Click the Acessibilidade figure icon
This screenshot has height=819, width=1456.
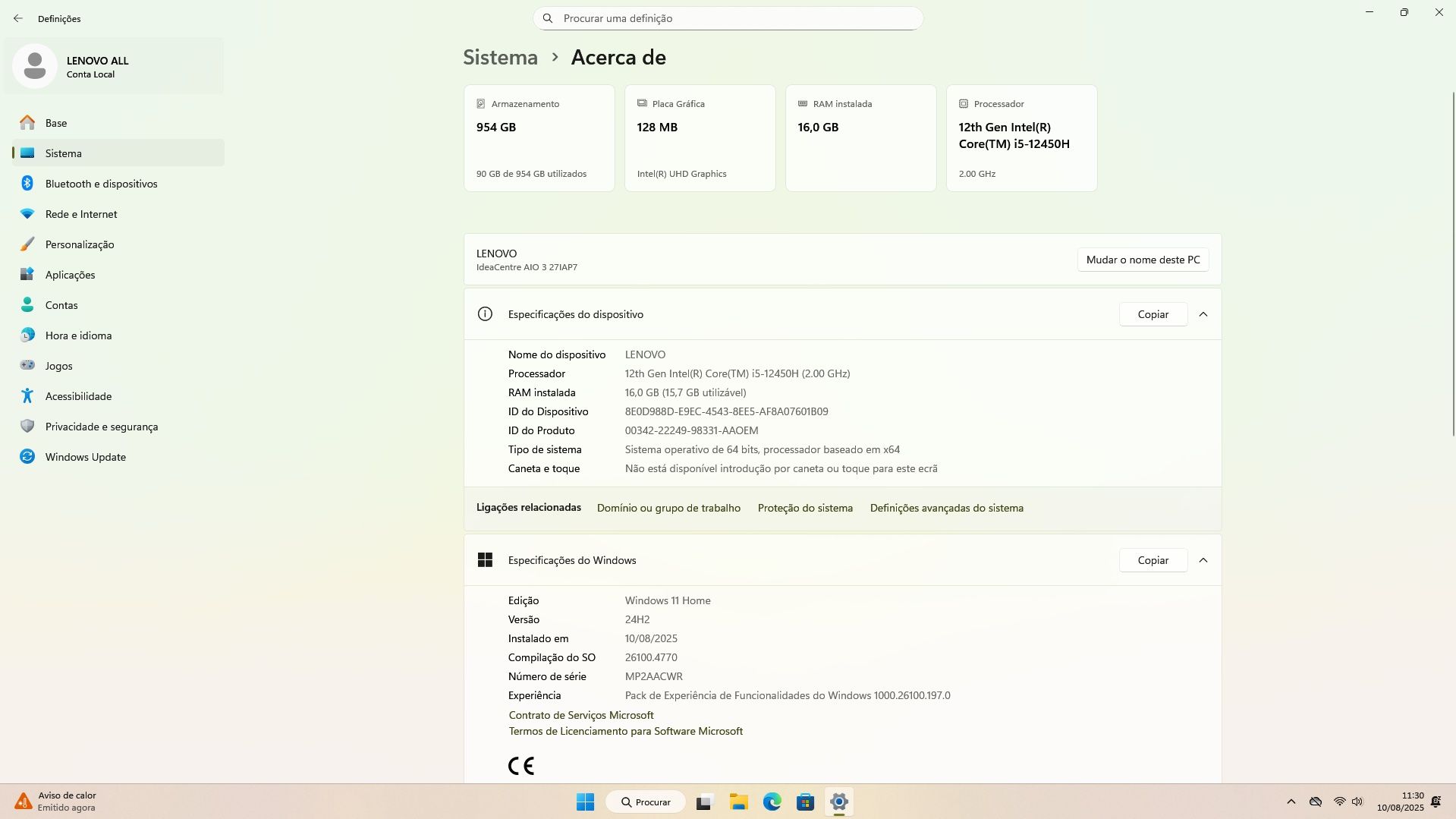point(27,396)
